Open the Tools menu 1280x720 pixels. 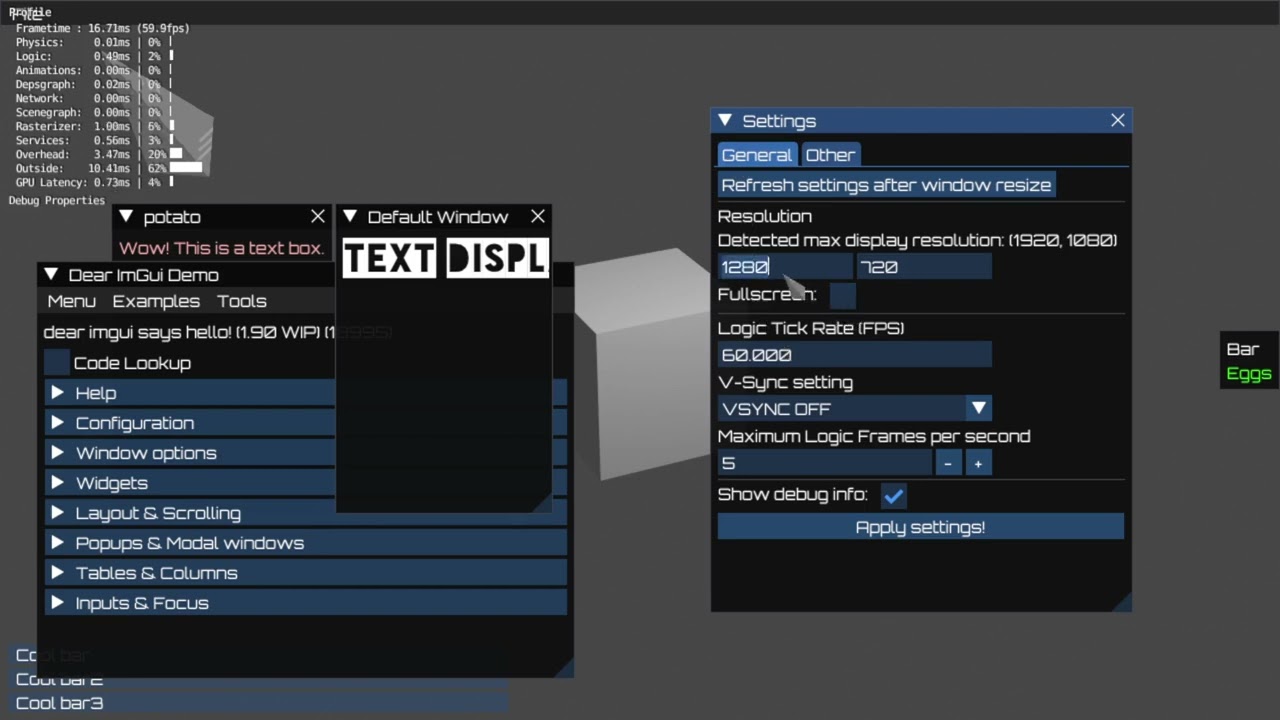242,301
